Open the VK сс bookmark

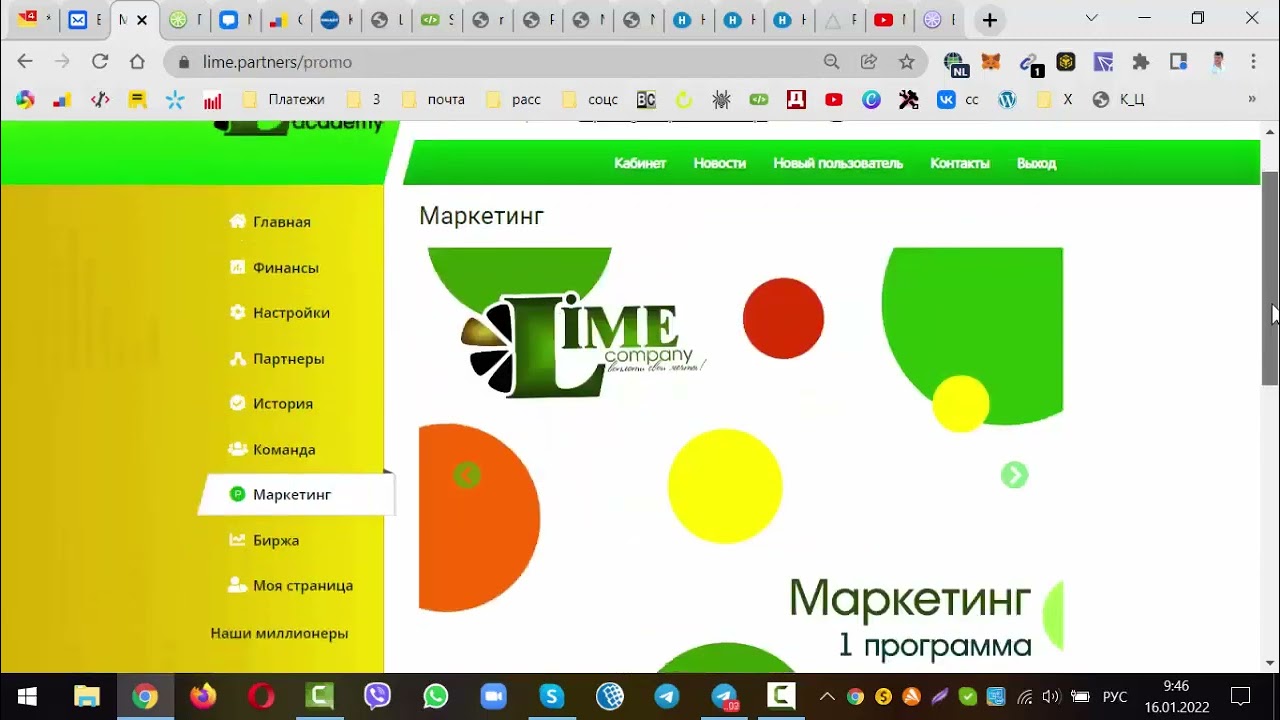[x=958, y=99]
